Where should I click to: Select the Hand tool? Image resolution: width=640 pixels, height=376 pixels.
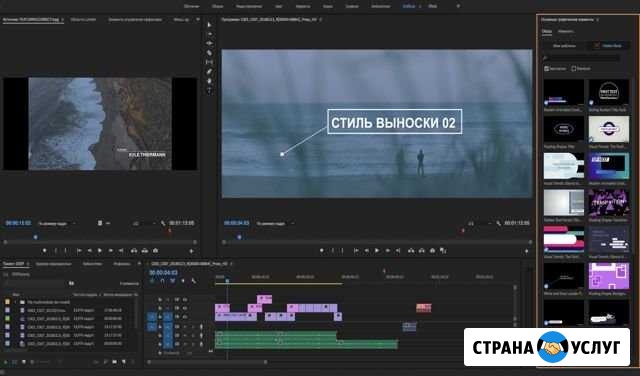[x=209, y=81]
